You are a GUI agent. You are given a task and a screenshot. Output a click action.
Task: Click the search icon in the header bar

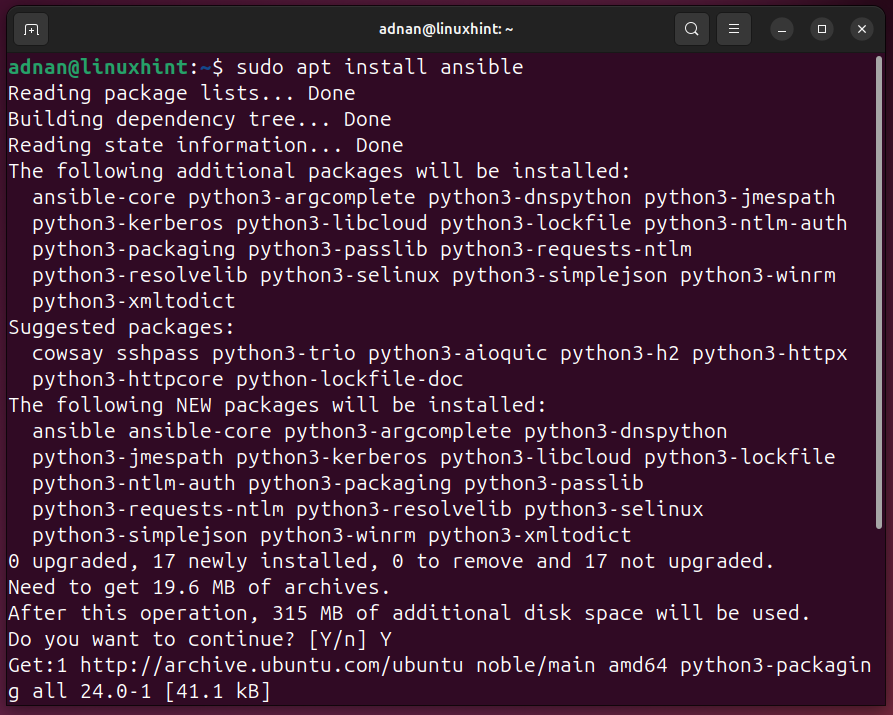(691, 29)
